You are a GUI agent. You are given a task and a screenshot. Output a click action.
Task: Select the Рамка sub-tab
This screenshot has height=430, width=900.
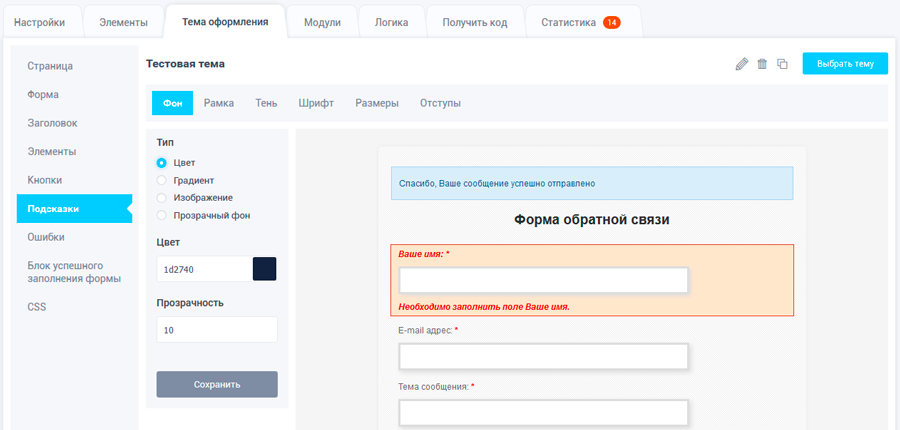pos(219,103)
